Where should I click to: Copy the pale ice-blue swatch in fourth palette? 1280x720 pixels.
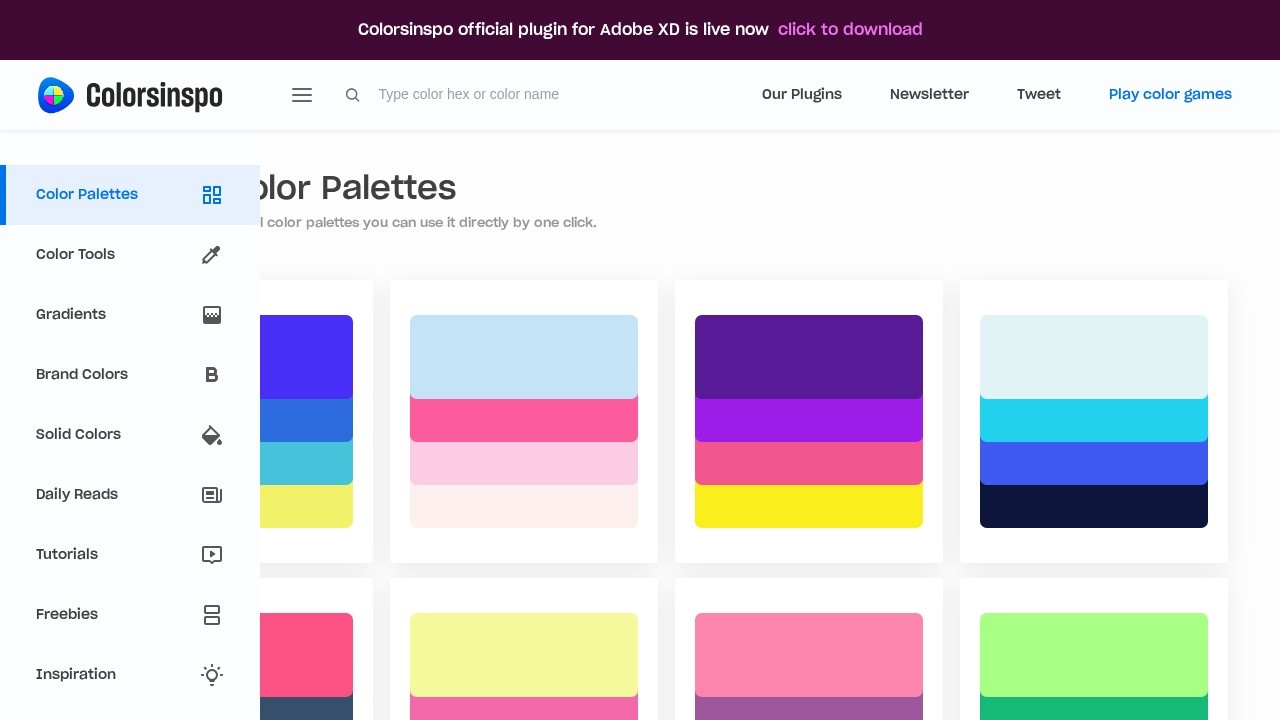(x=1094, y=356)
